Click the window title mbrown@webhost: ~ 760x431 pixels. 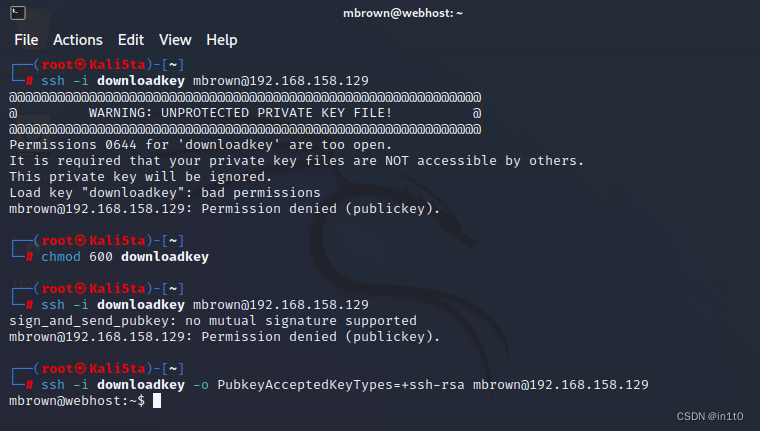click(x=403, y=13)
